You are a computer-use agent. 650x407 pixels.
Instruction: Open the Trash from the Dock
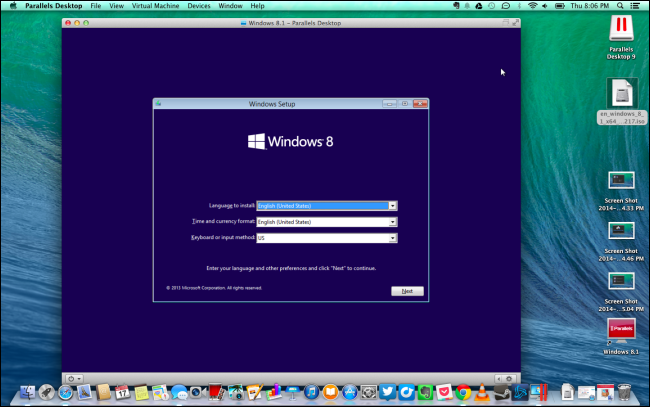pos(624,392)
